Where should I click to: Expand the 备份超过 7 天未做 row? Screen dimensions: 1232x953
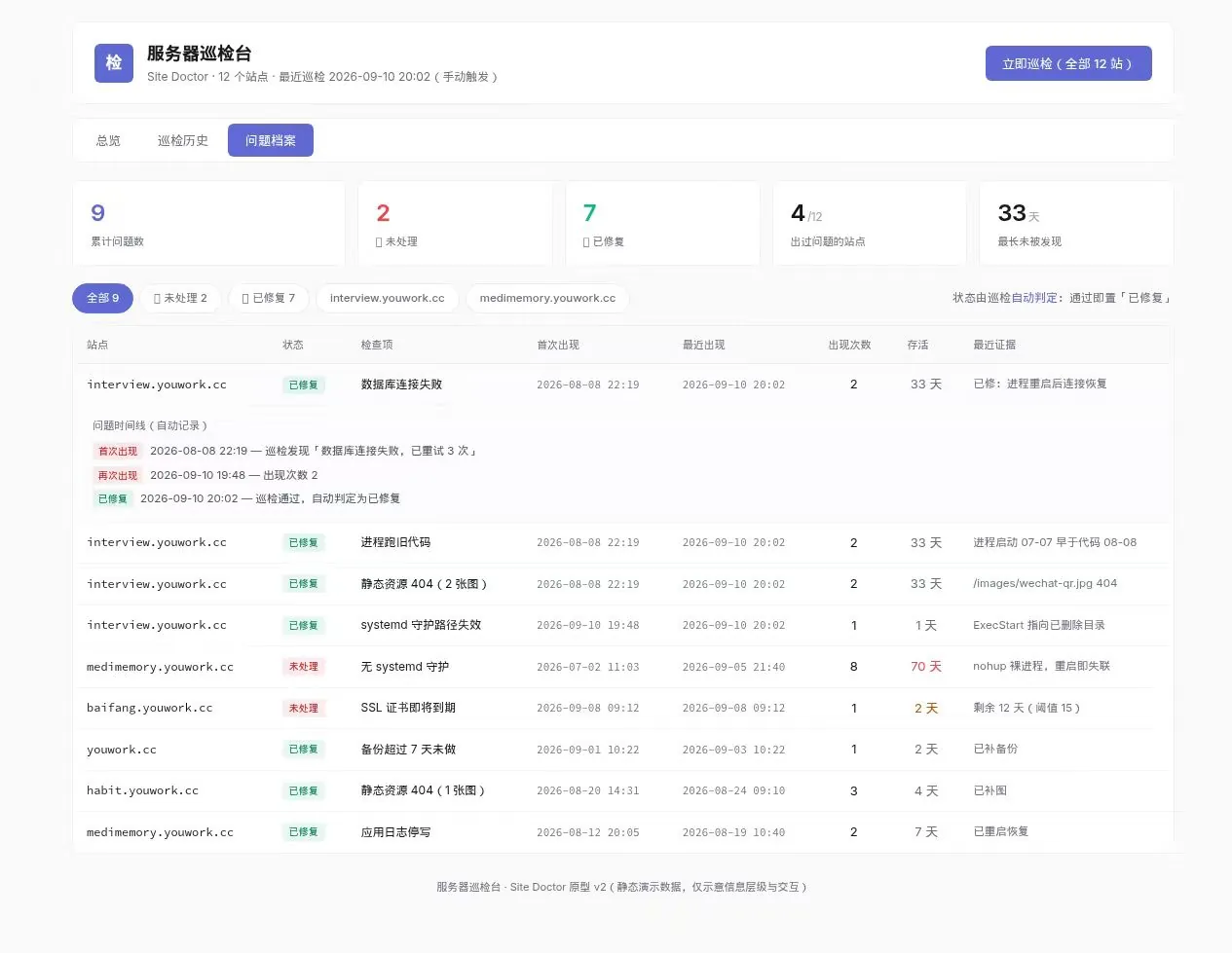pos(623,750)
